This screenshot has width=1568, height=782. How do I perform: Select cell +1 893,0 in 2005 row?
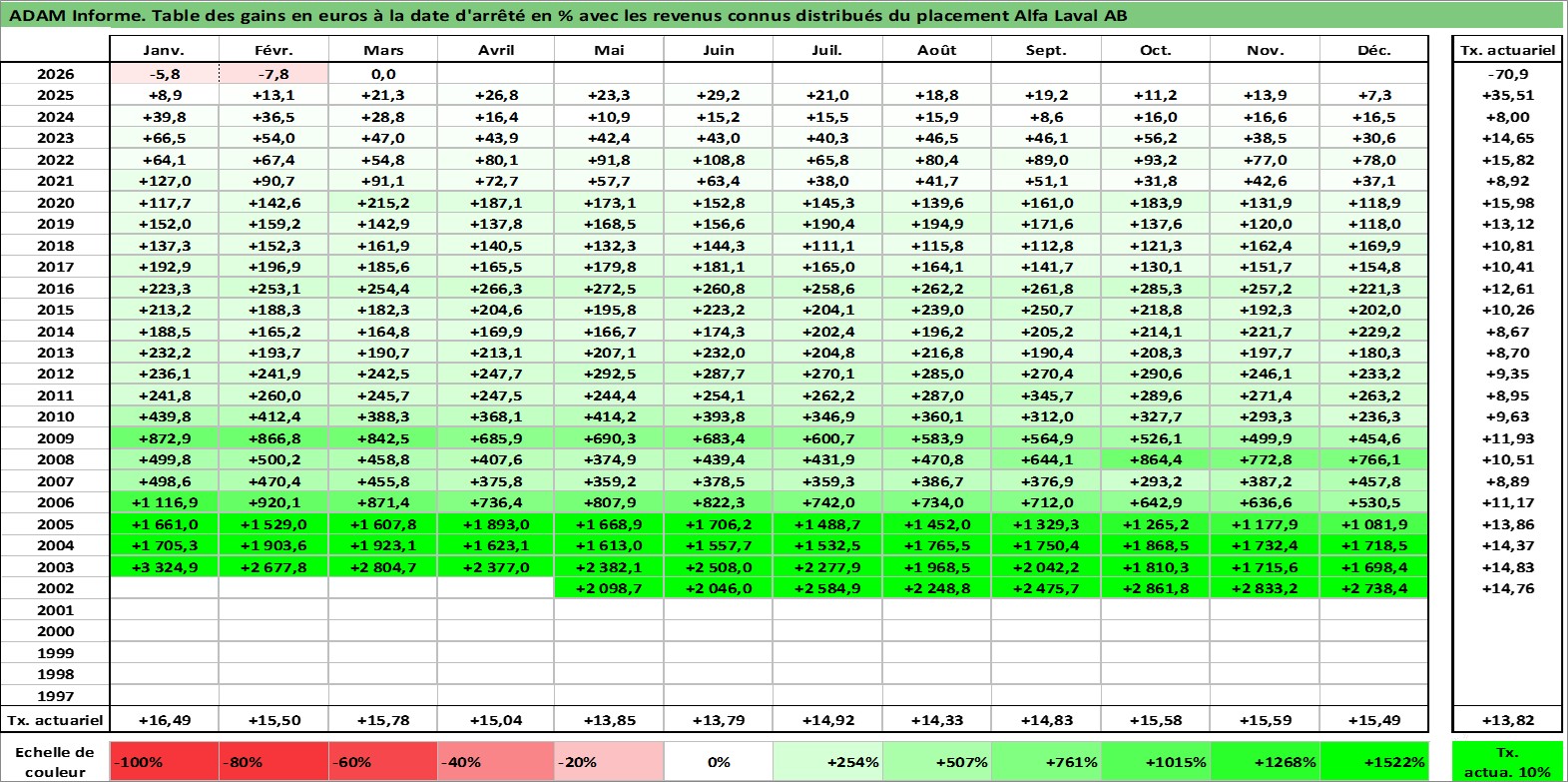496,524
